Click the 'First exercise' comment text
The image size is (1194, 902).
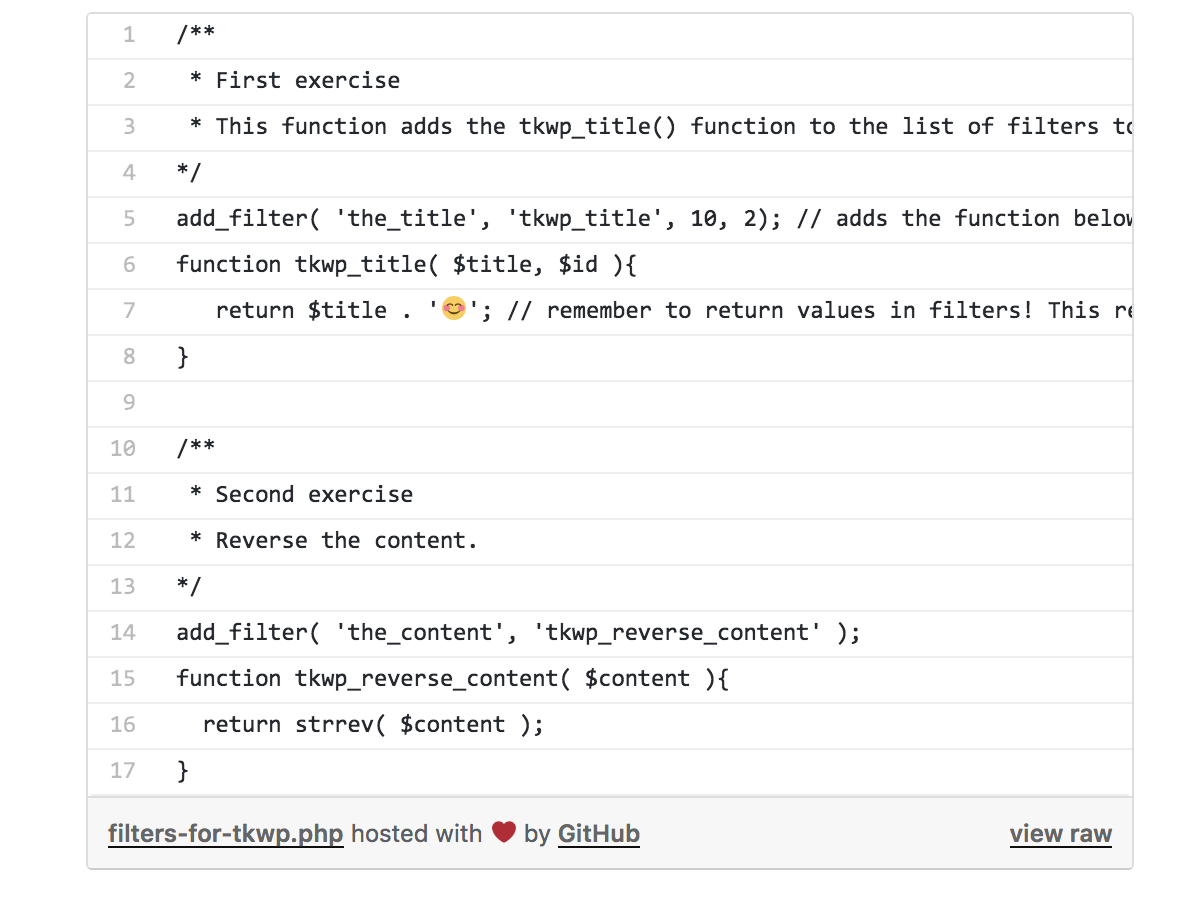tap(308, 81)
